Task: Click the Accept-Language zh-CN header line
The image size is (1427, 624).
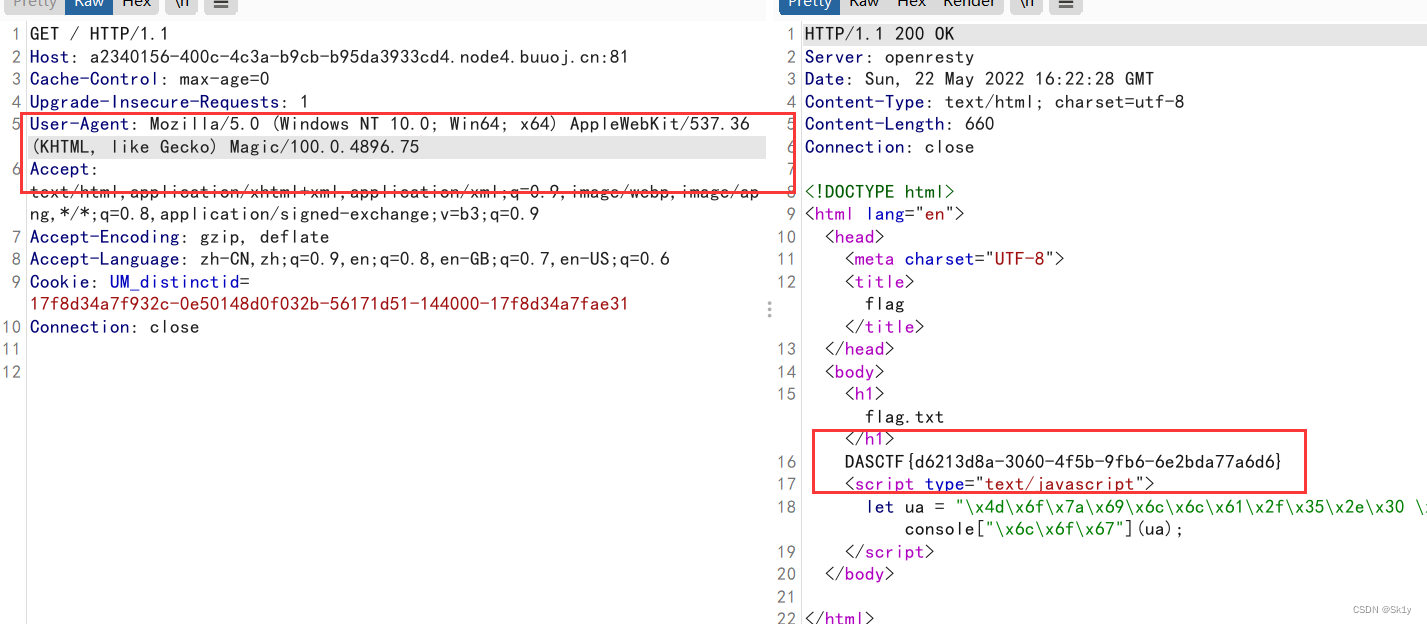Action: 349,259
